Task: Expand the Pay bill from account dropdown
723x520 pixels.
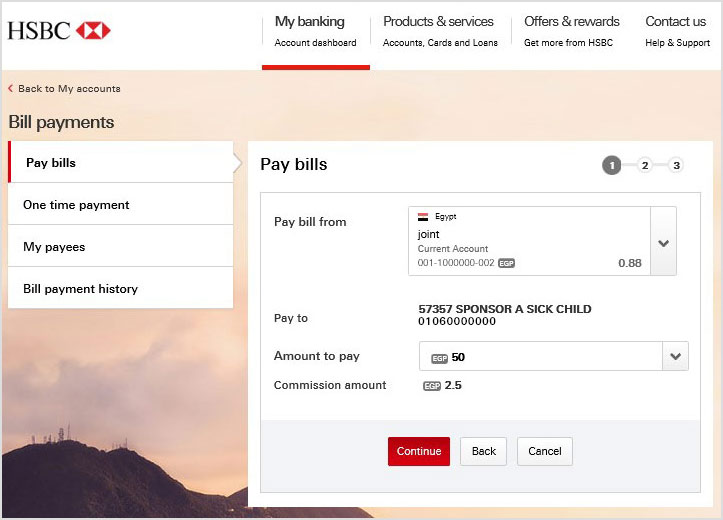Action: coord(663,242)
